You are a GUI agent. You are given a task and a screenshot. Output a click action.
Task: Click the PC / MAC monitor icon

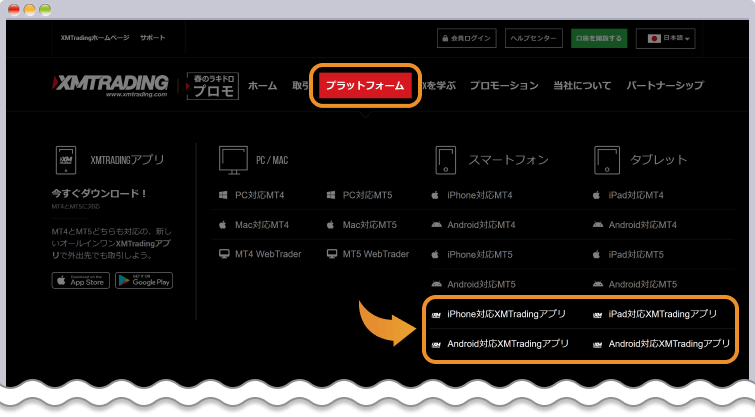point(234,160)
